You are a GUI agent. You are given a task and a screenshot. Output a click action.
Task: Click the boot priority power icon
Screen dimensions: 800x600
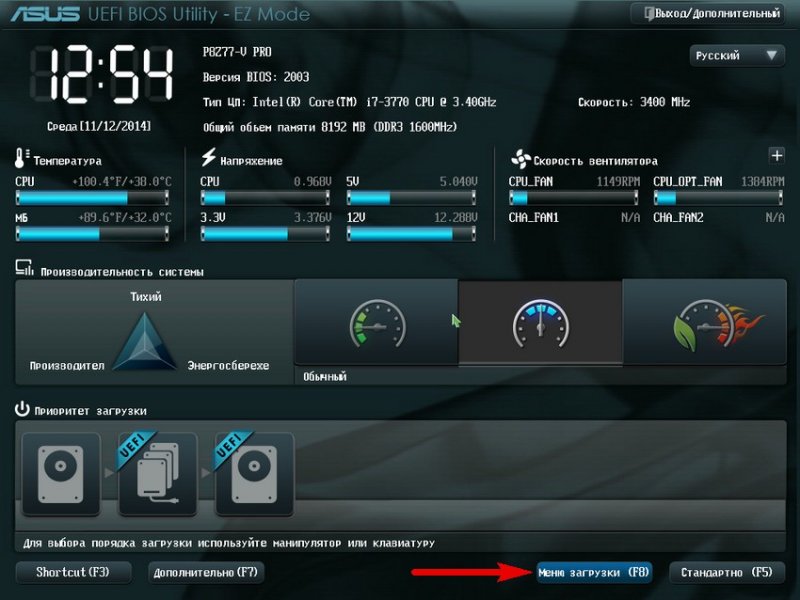(22, 409)
